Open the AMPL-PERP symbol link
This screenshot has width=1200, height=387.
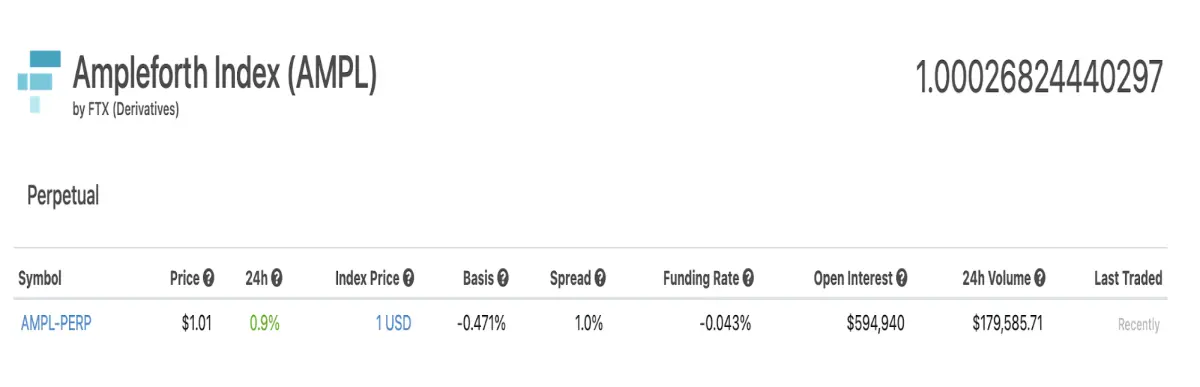click(x=56, y=324)
